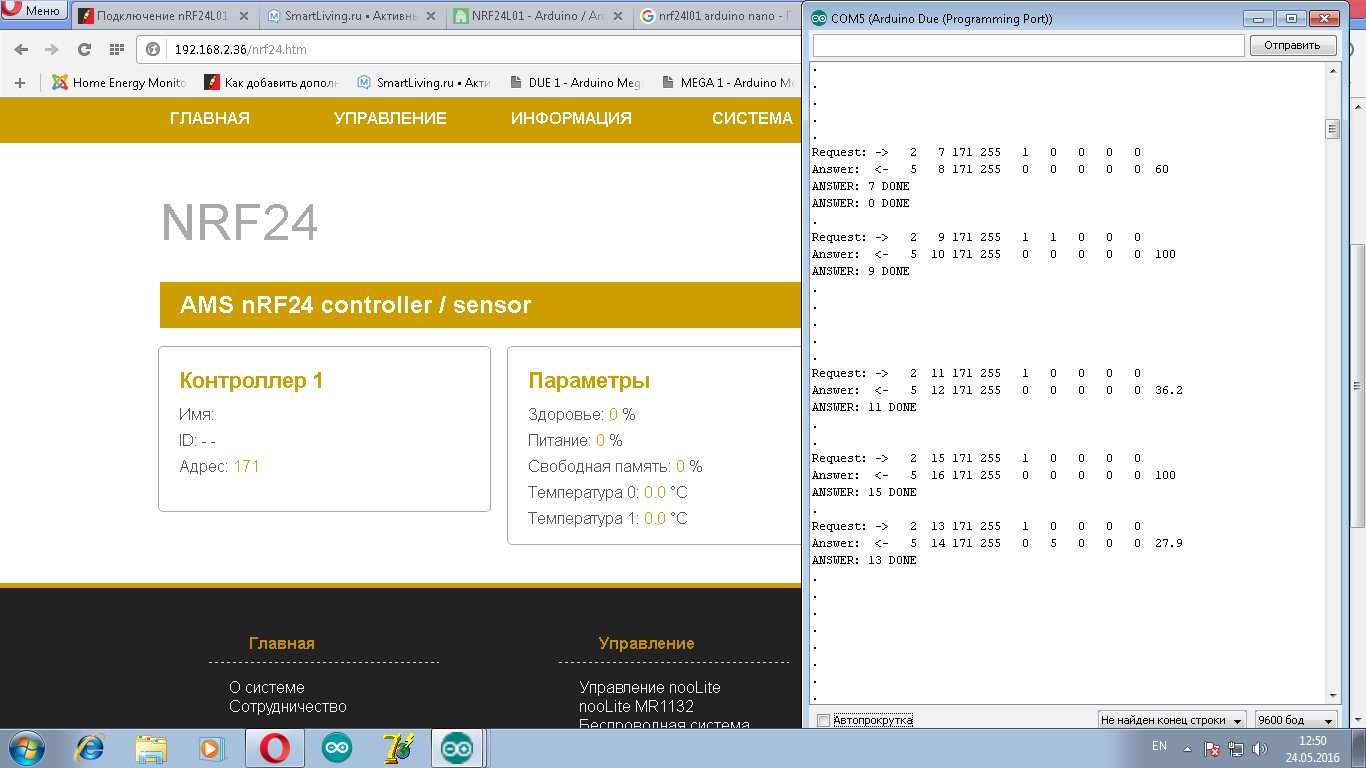This screenshot has width=1366, height=768.
Task: Open the "Управление" footer heading link
Action: (646, 643)
